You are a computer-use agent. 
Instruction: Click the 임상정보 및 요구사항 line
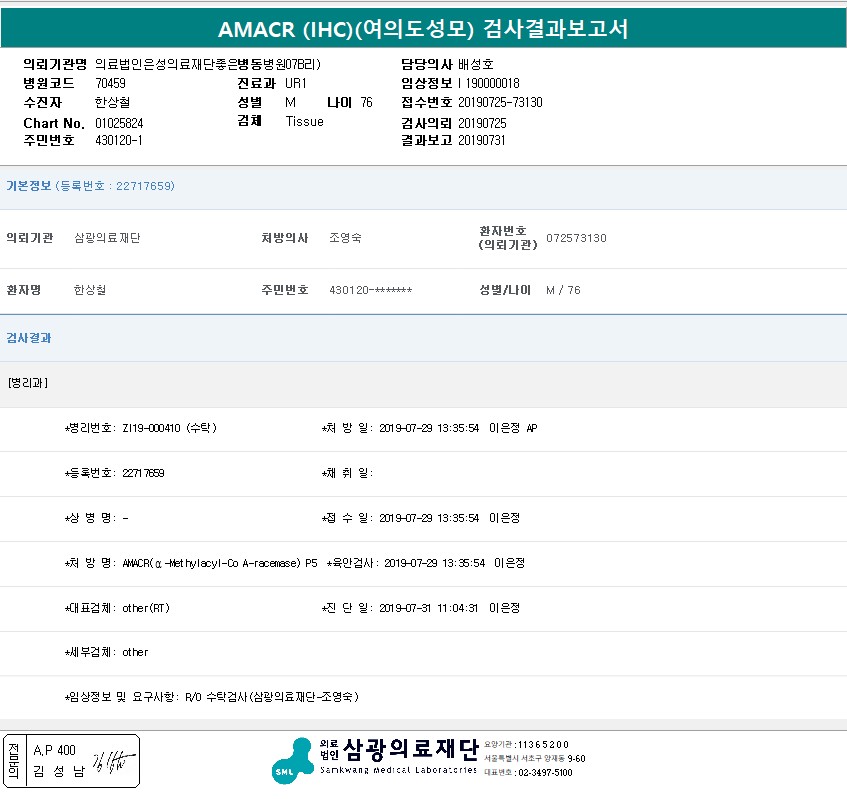(211, 696)
